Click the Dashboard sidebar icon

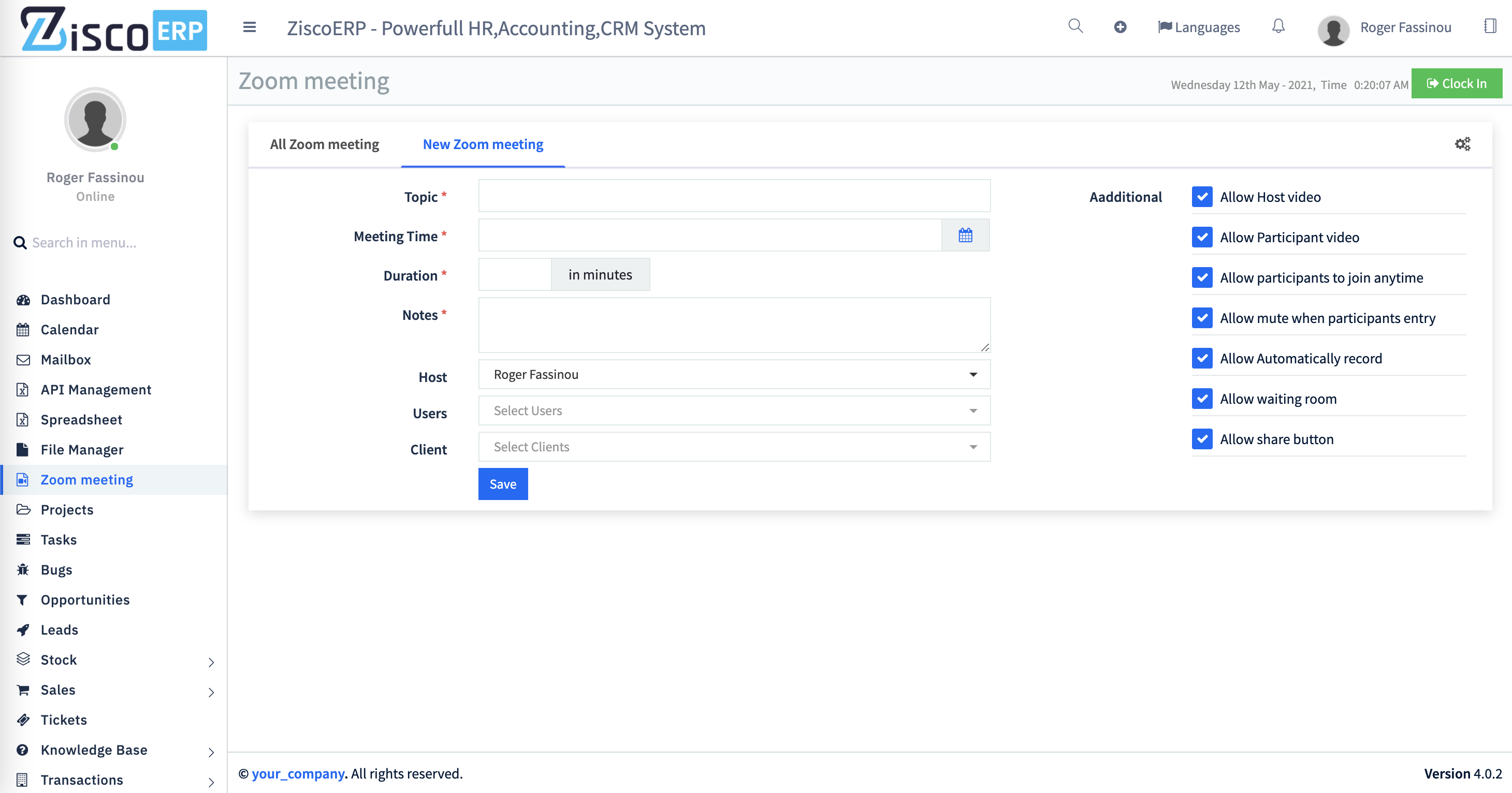point(23,300)
